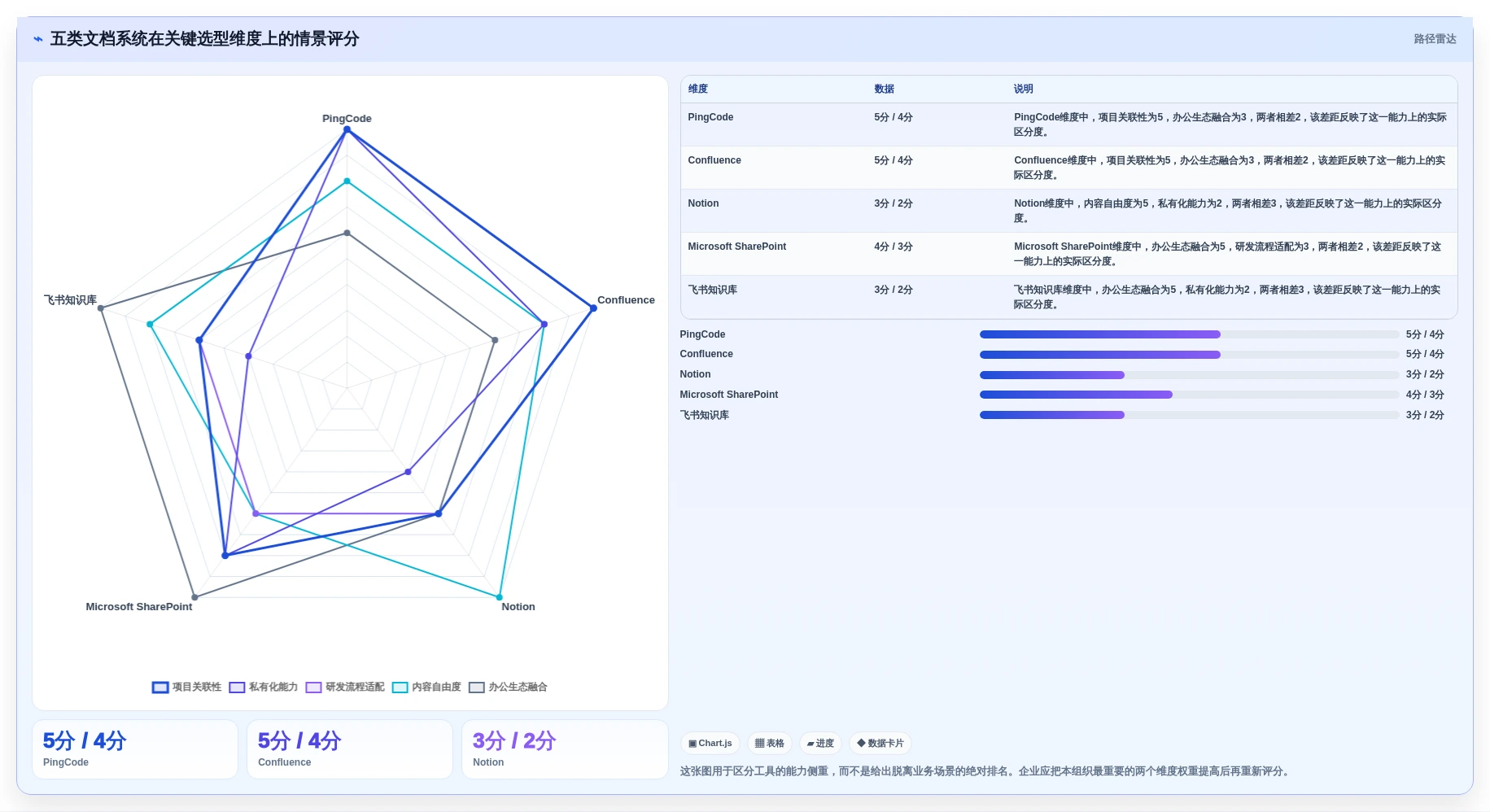This screenshot has height=812, width=1490.
Task: Click the Notion table row name
Action: tap(703, 203)
